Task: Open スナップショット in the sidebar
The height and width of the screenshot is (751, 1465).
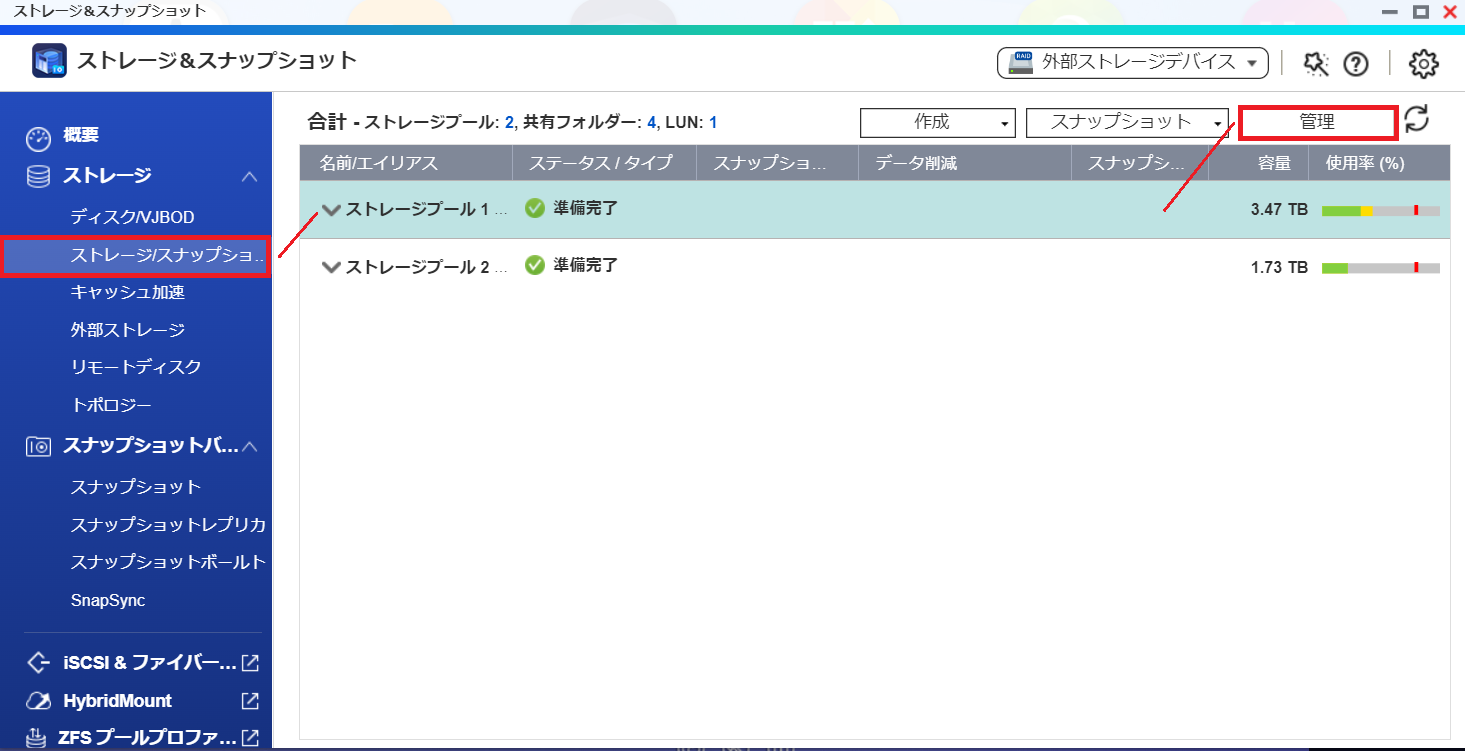Action: [136, 487]
